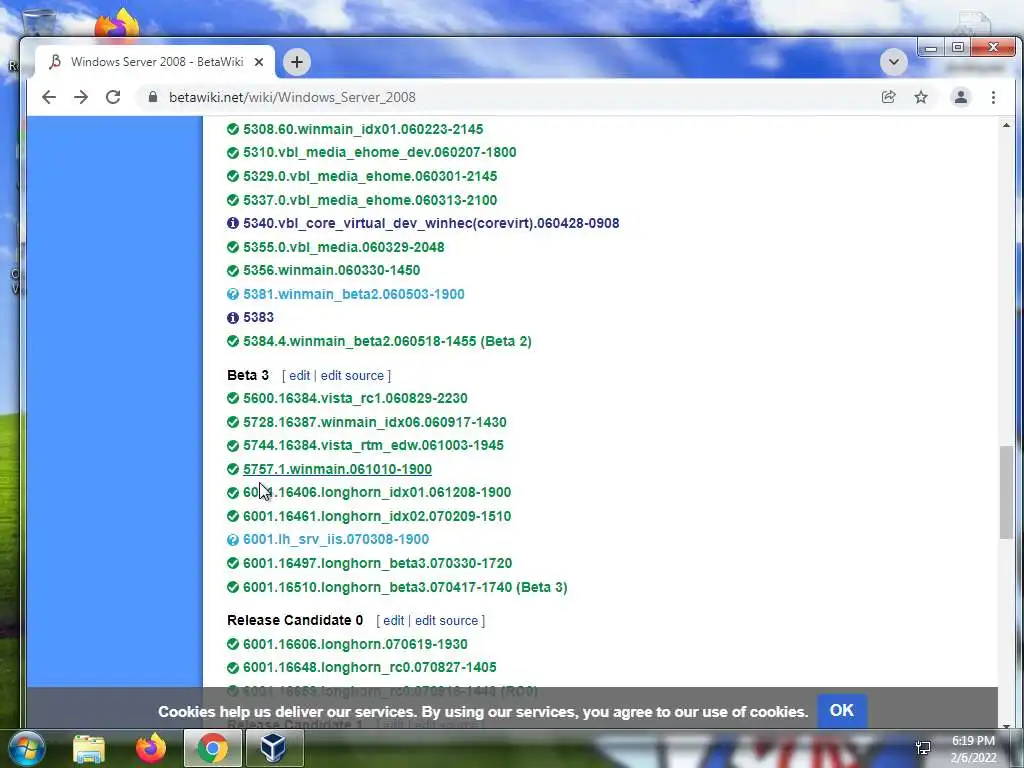Open build 6001.lh_srv_iis.070308-1900

(336, 539)
